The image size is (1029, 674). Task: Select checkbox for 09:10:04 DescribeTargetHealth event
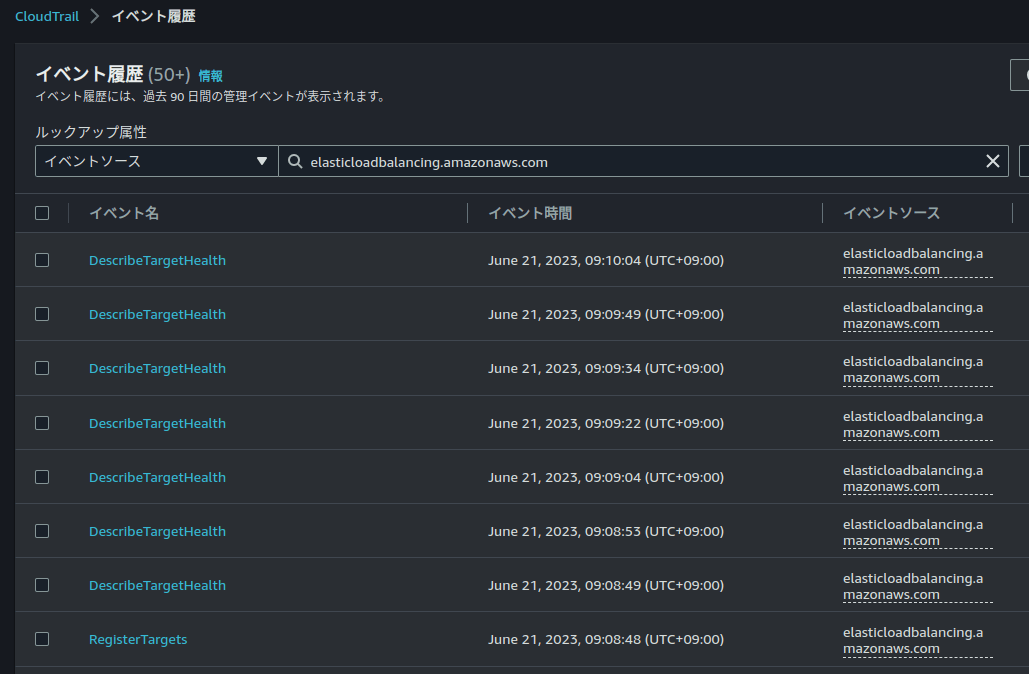click(x=42, y=261)
